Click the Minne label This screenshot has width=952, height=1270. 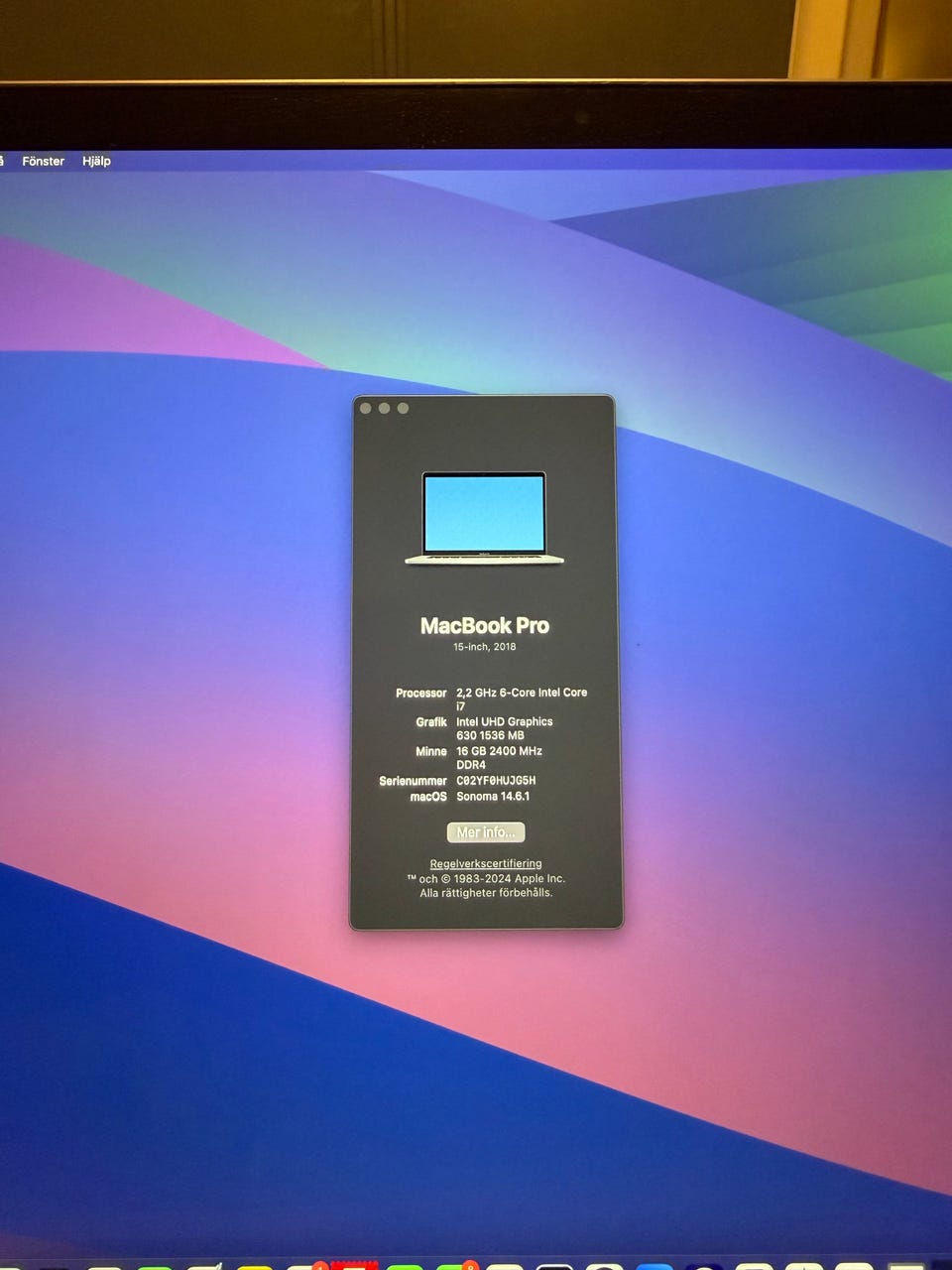[x=431, y=752]
